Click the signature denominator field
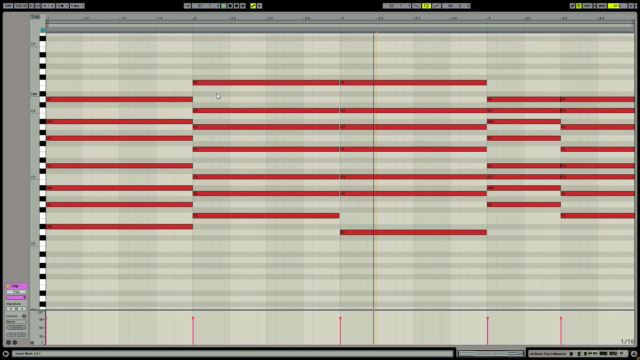This screenshot has width=640, height=360. pos(22,309)
